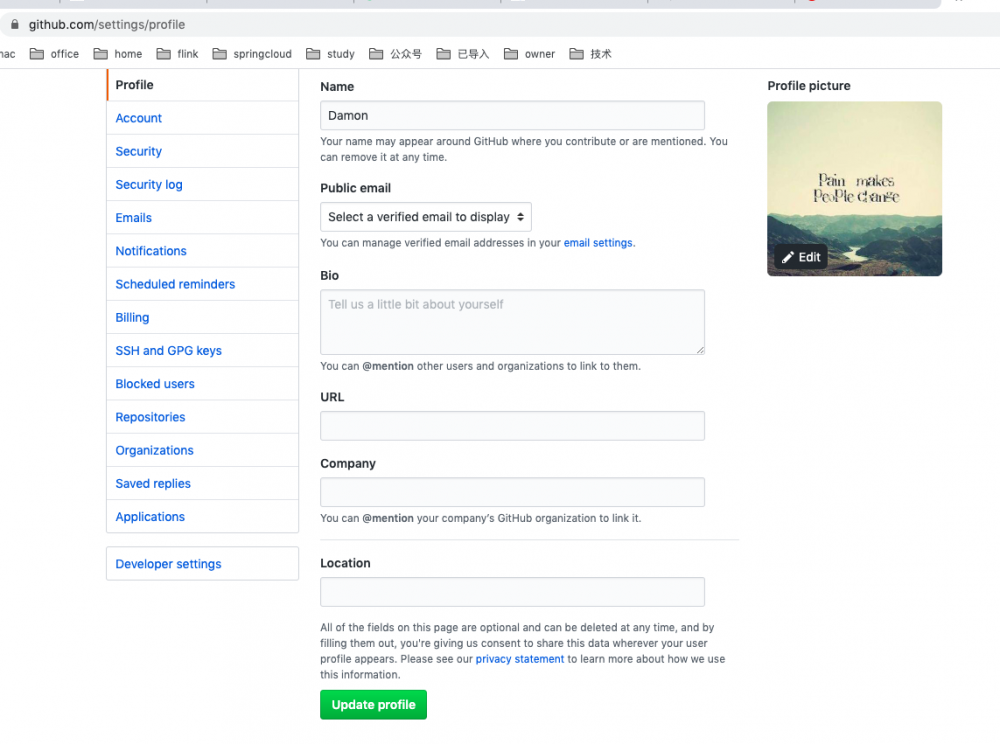1000x744 pixels.
Task: Open the 公众号 bookmarks folder
Action: point(395,54)
